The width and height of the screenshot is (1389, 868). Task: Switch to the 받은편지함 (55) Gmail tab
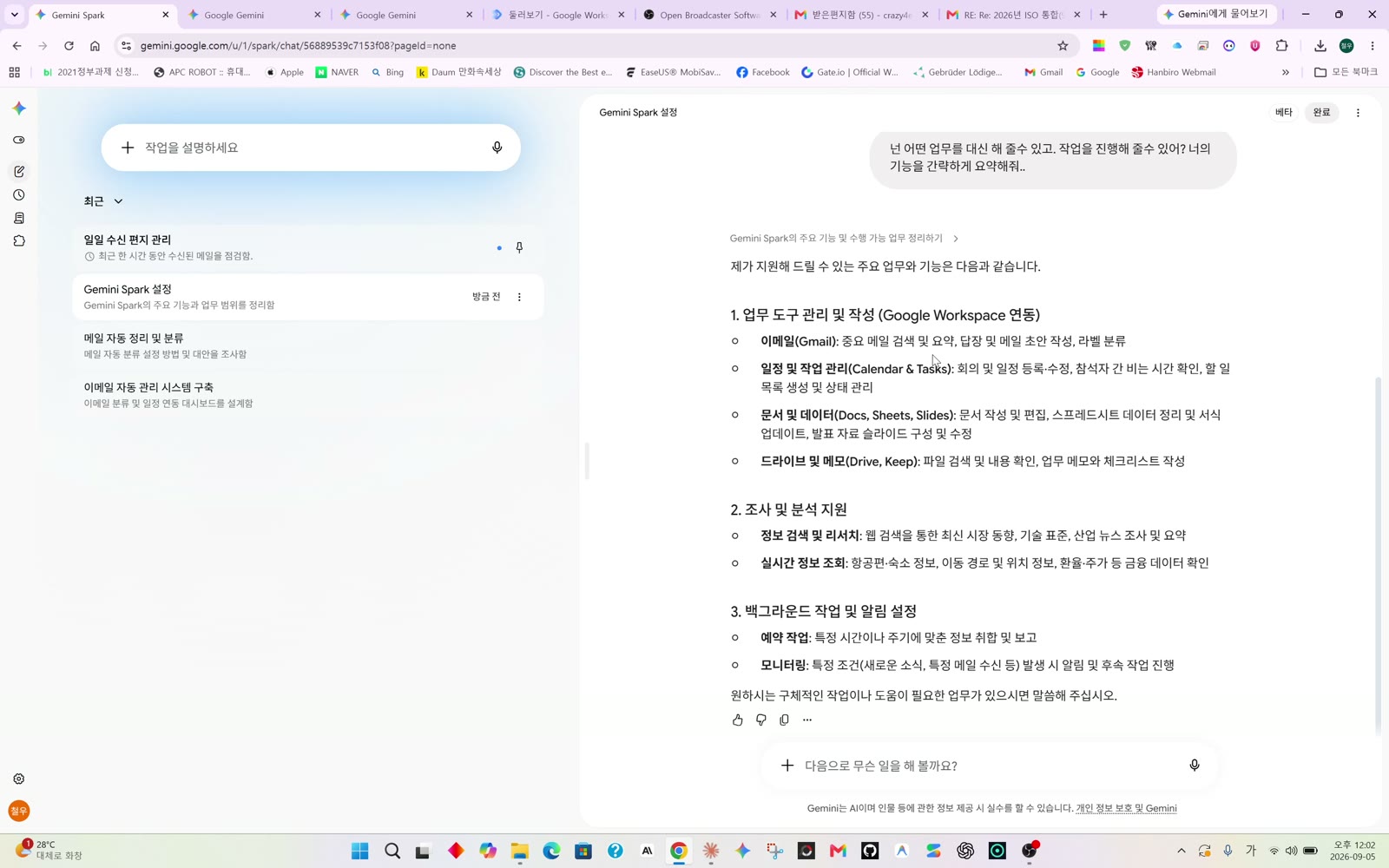tap(861, 15)
